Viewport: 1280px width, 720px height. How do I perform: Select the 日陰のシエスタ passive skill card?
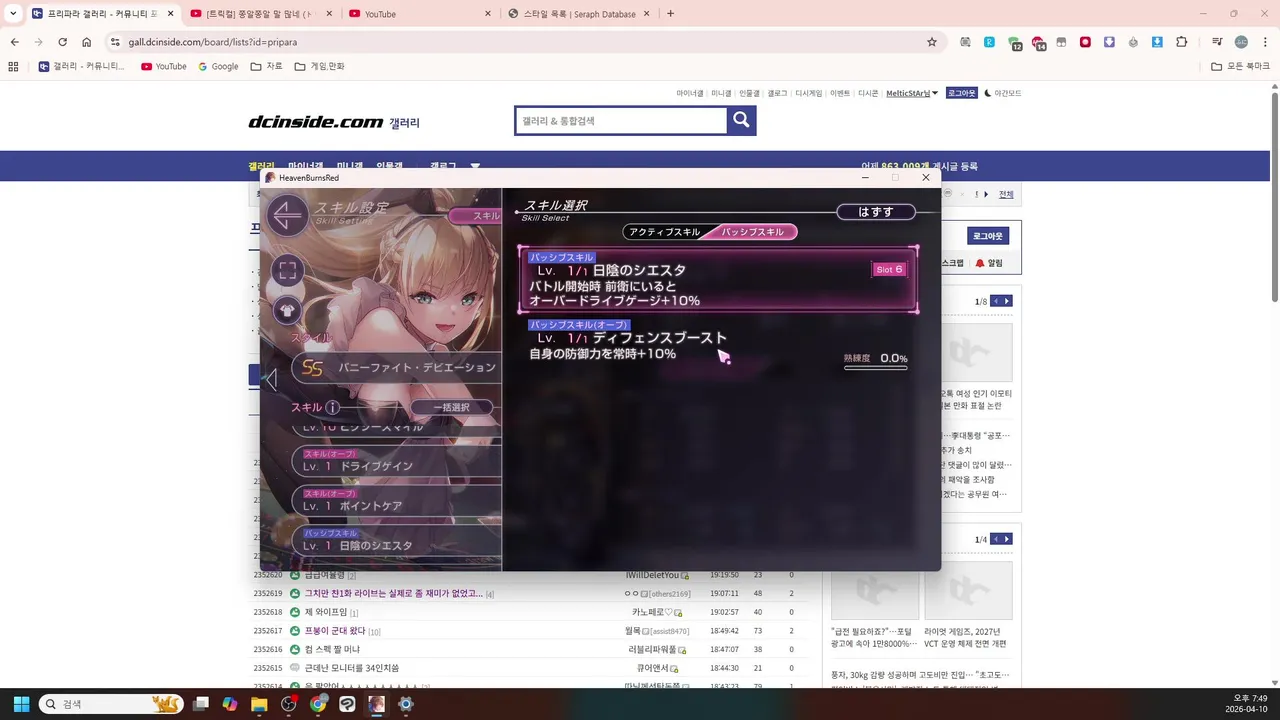pyautogui.click(x=718, y=280)
